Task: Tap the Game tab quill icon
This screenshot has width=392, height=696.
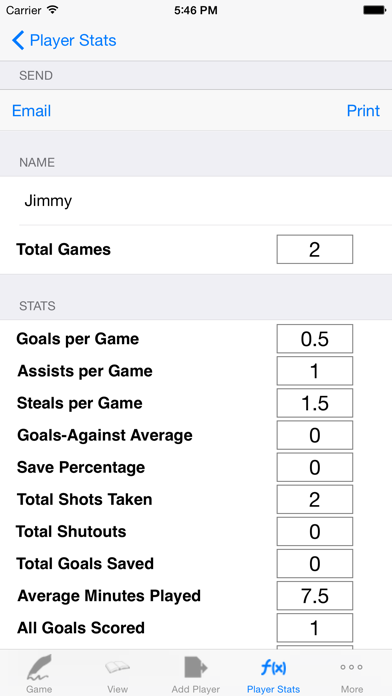Action: 39,667
